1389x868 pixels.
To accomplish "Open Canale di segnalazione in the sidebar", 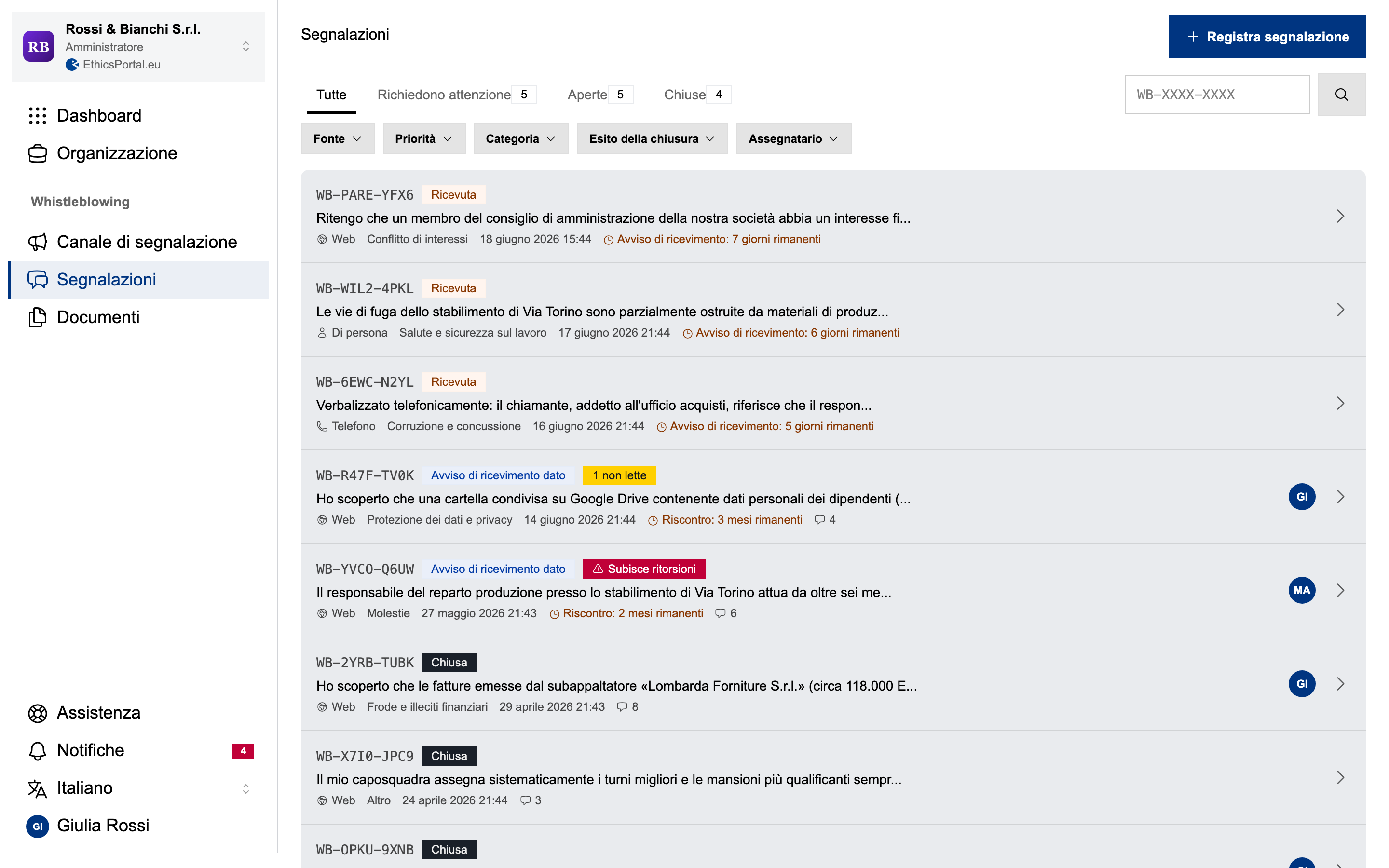I will (138, 242).
